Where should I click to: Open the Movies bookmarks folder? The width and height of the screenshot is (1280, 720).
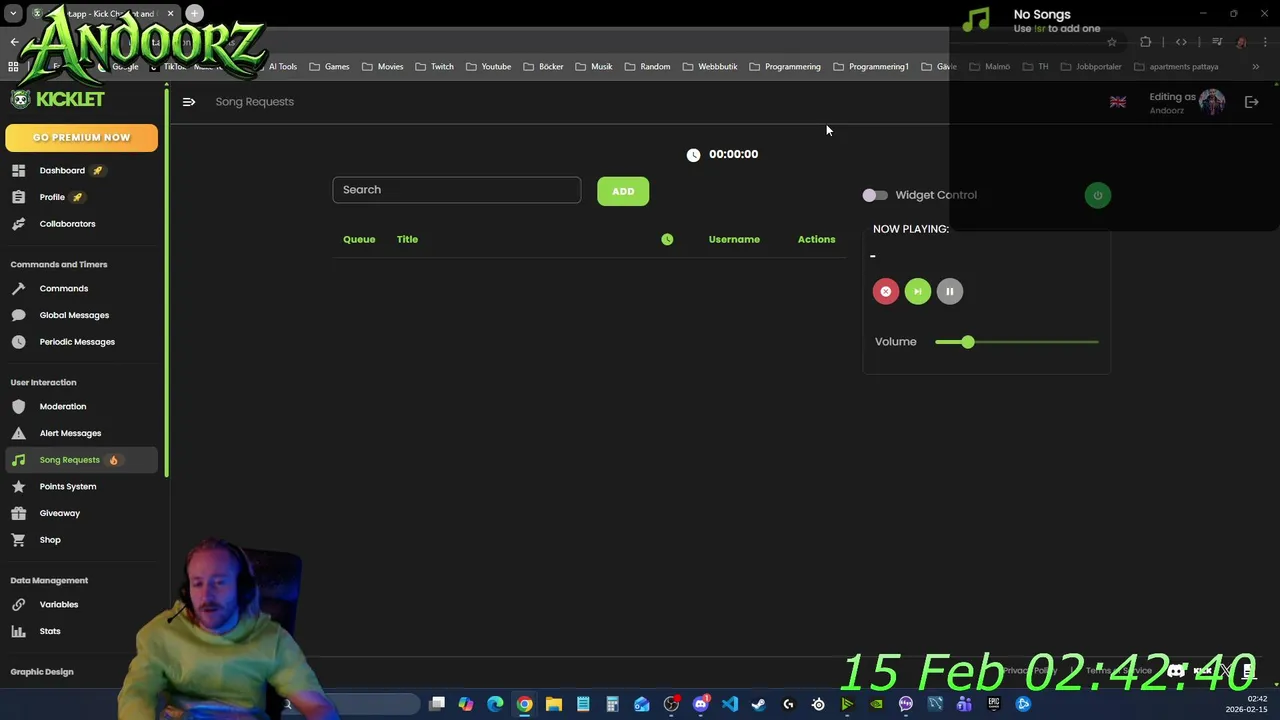pyautogui.click(x=383, y=67)
